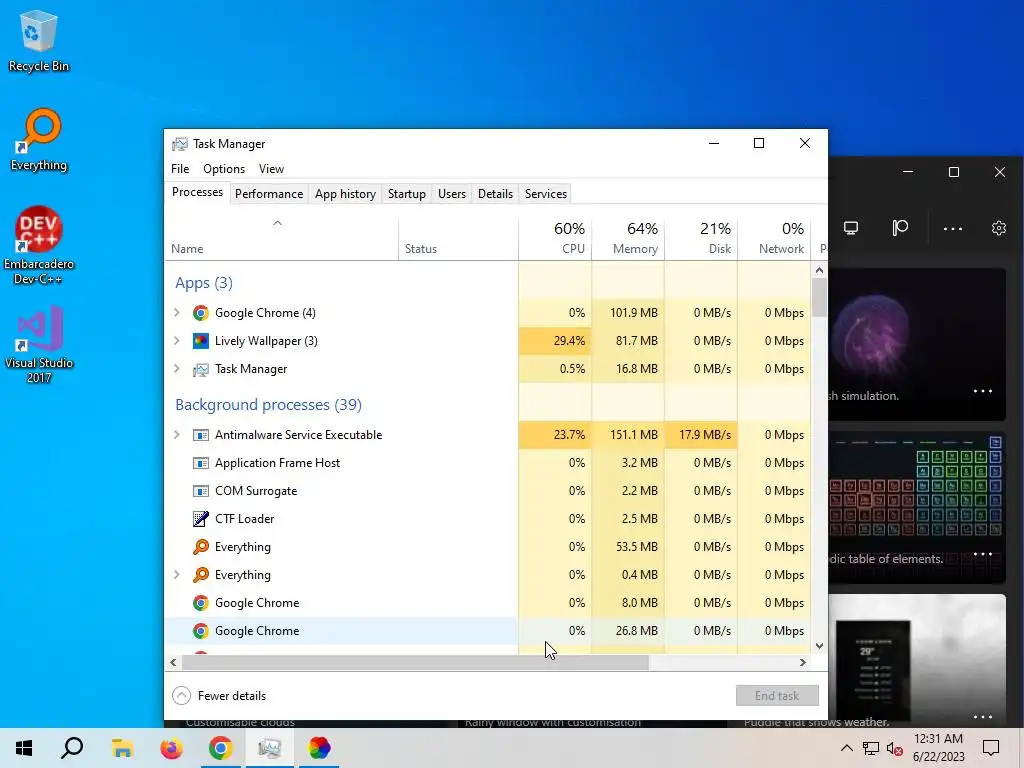Click the Lively Wallpaper (3) process icon
This screenshot has height=768, width=1024.
pyautogui.click(x=200, y=341)
